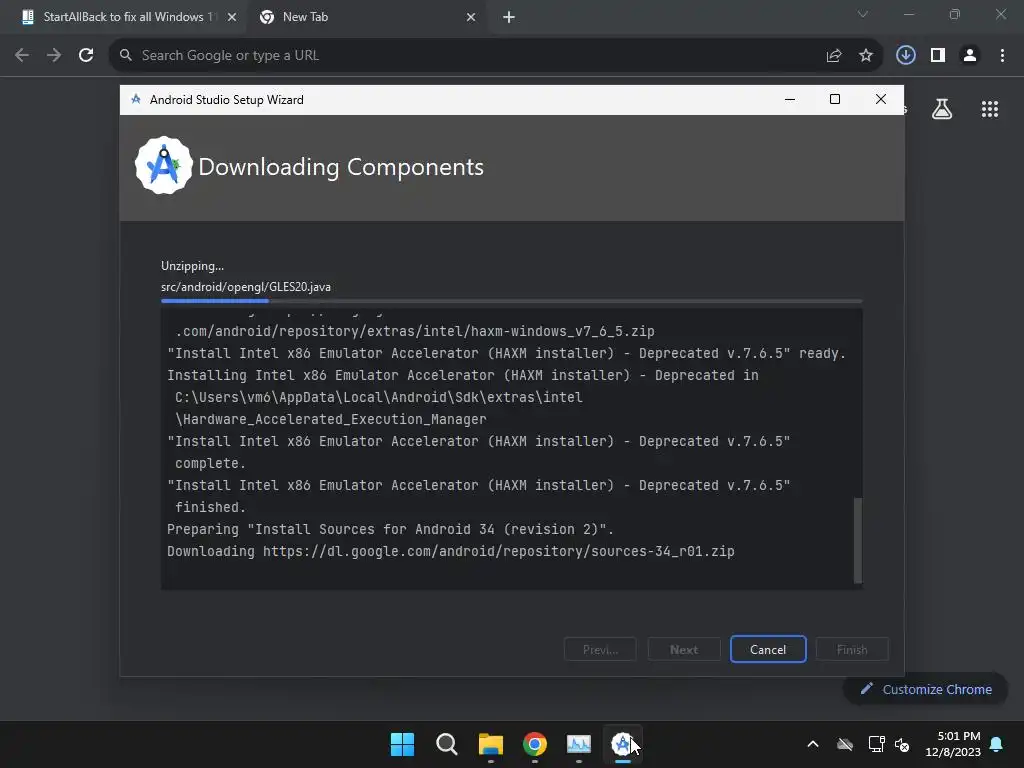Click the Setup Wizard title bar icon
This screenshot has width=1024, height=768.
[136, 99]
